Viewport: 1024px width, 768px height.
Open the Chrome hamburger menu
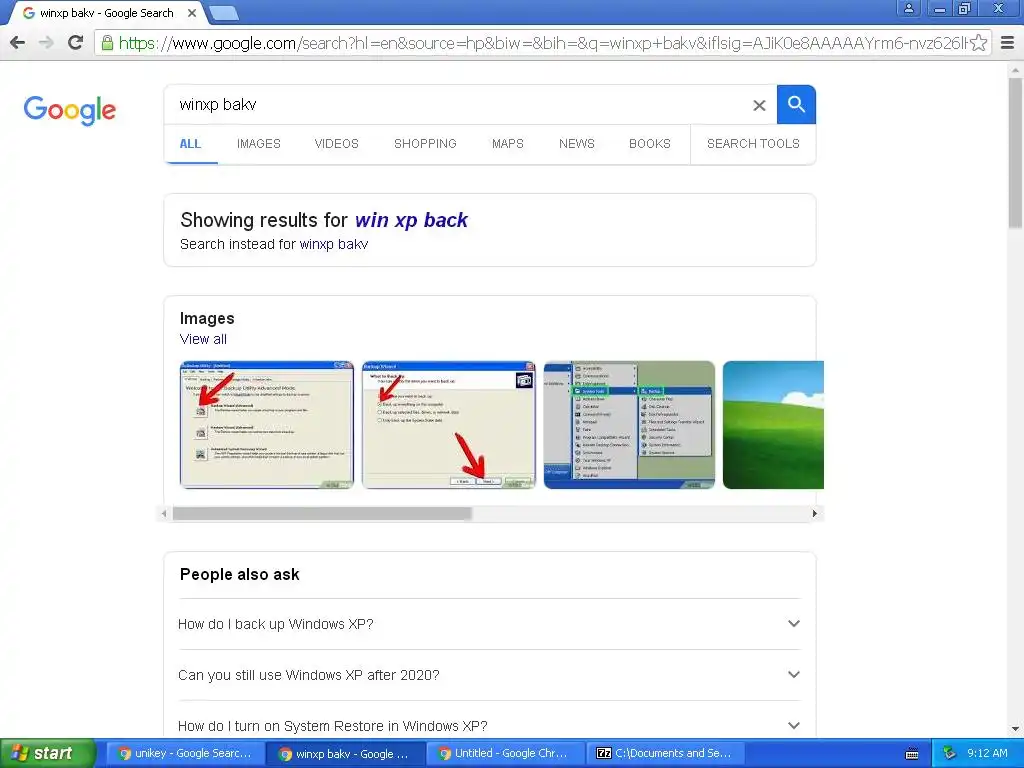[x=1008, y=43]
